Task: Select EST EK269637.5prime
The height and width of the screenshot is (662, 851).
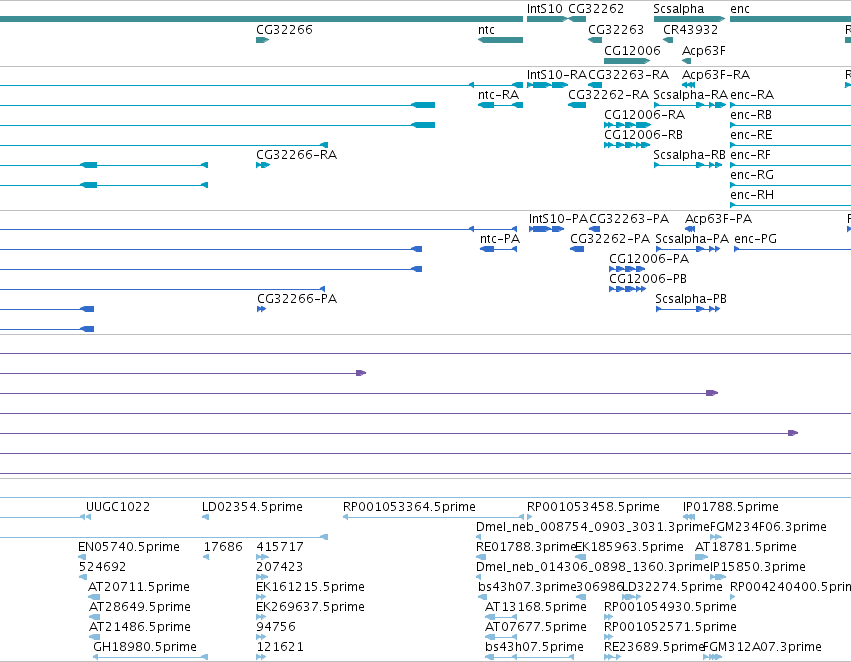Action: click(x=310, y=607)
